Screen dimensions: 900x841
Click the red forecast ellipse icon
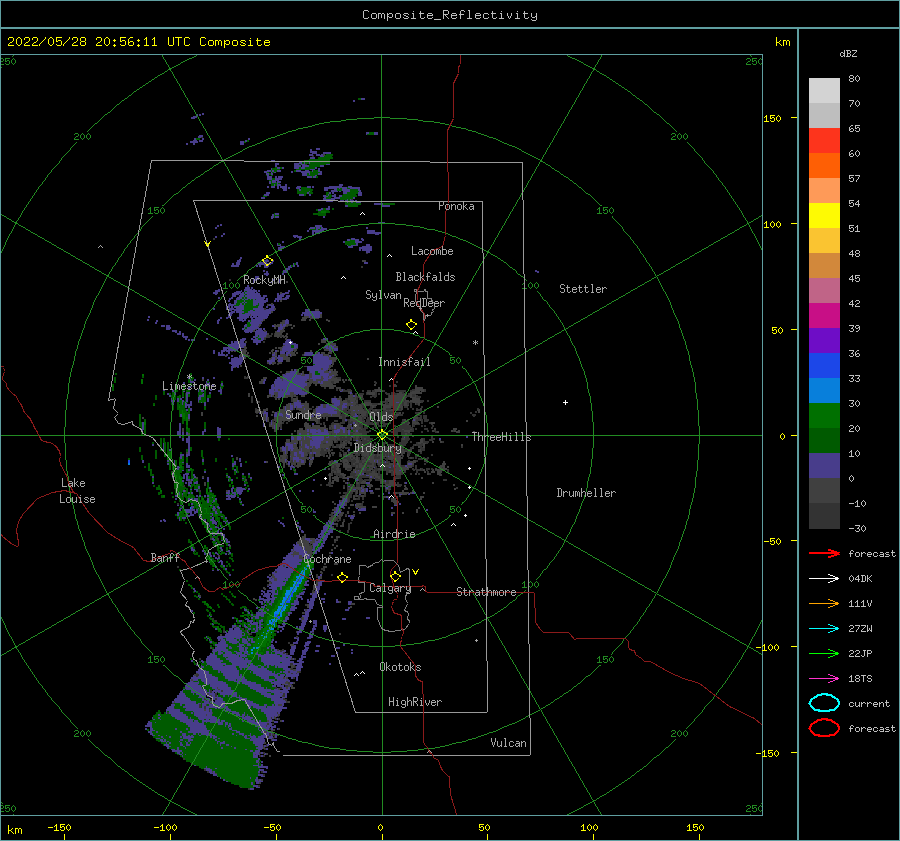pyautogui.click(x=824, y=728)
